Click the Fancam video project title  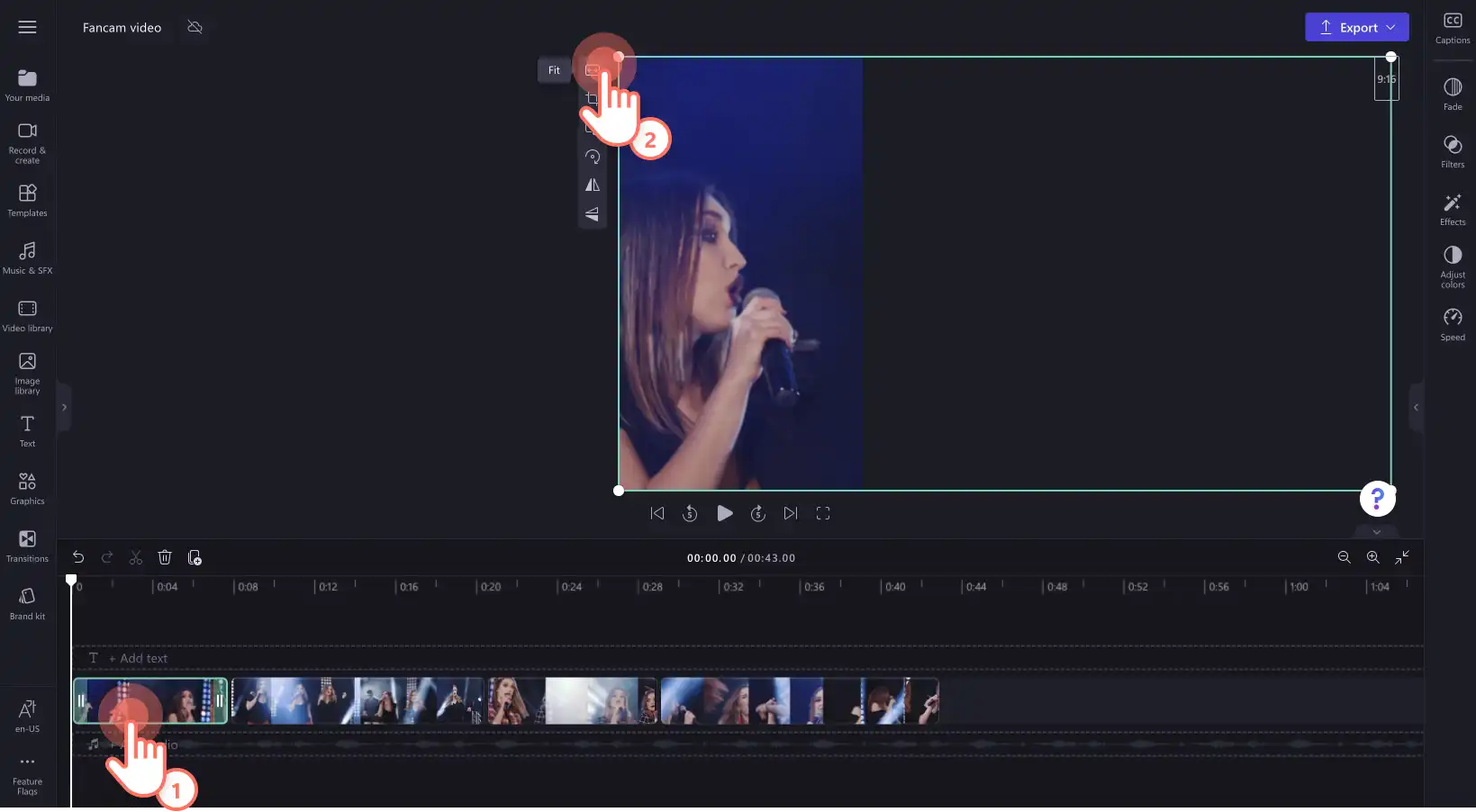pyautogui.click(x=122, y=28)
